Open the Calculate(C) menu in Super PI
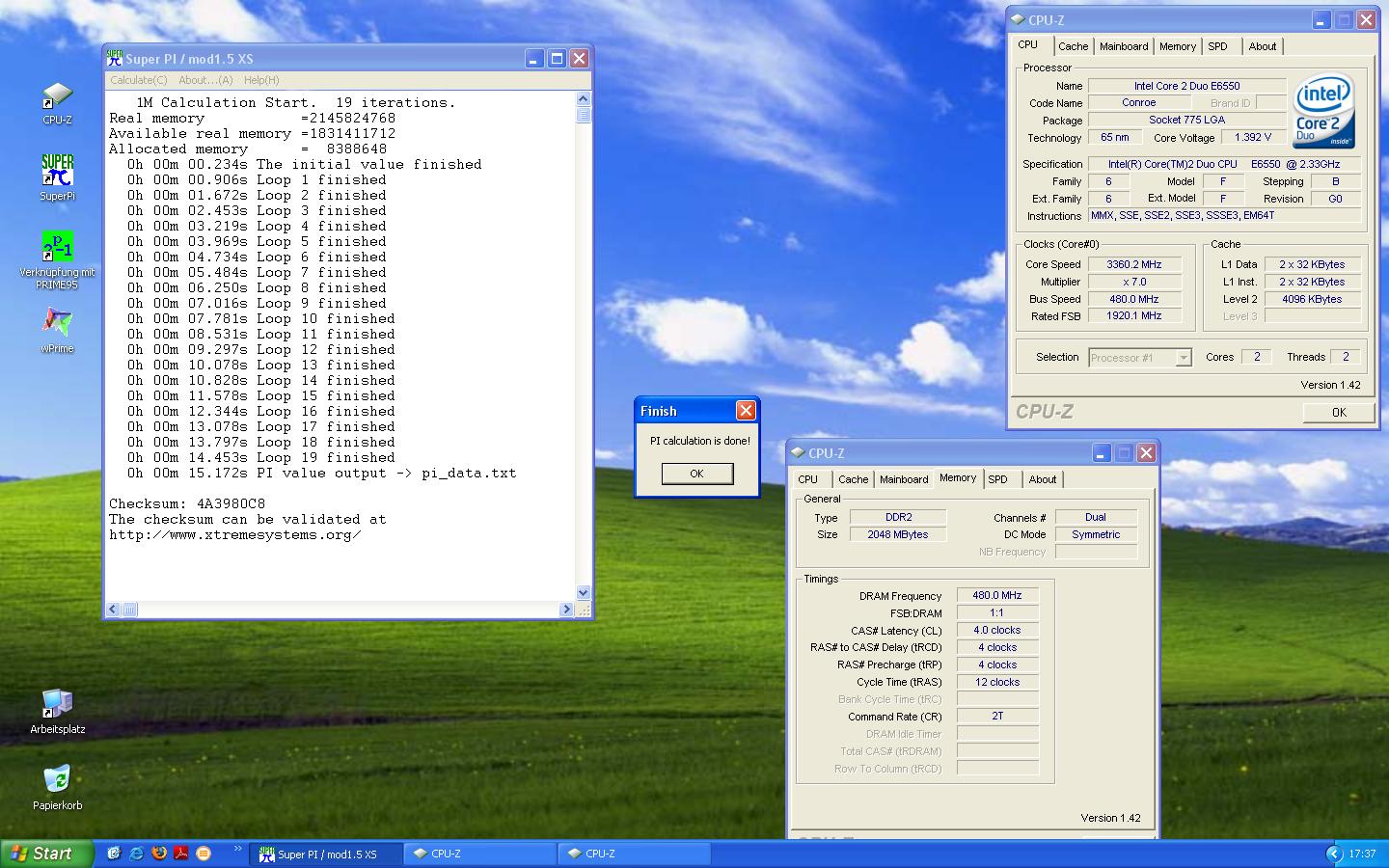The width and height of the screenshot is (1389, 868). (x=138, y=80)
